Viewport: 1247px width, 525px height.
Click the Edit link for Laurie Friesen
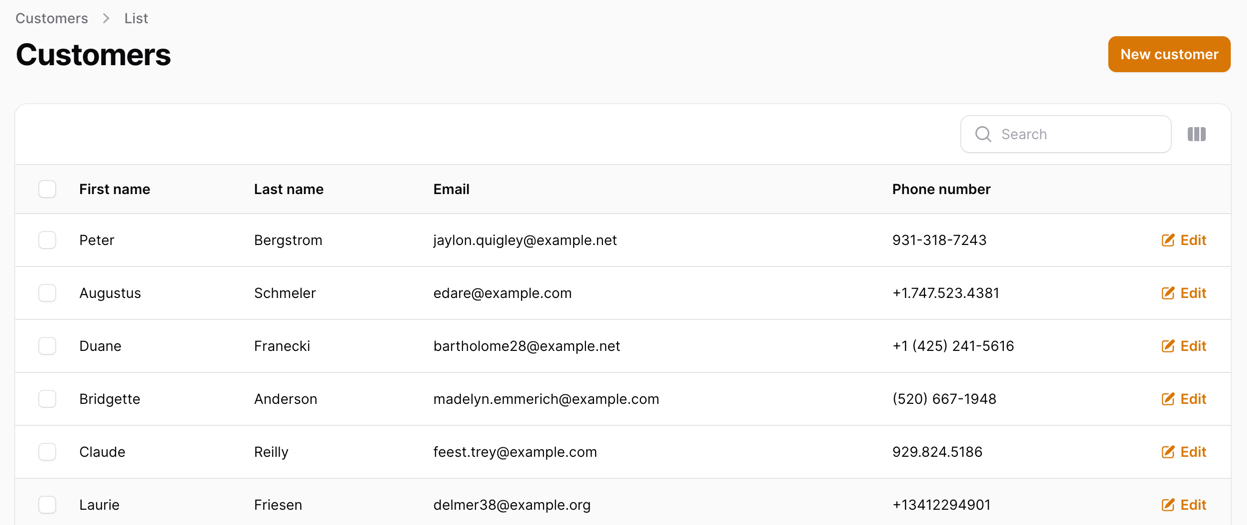pyautogui.click(x=1184, y=505)
